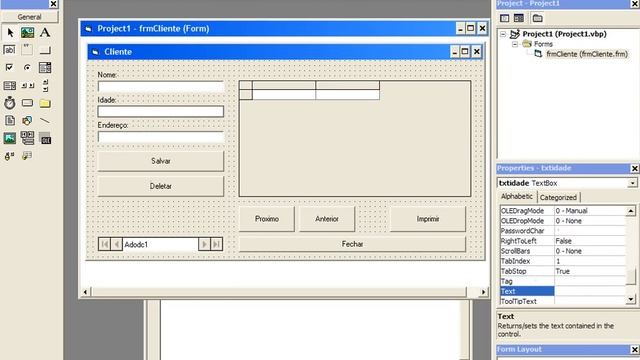The height and width of the screenshot is (360, 640).
Task: Select the PictureBox control tool
Action: click(27, 32)
